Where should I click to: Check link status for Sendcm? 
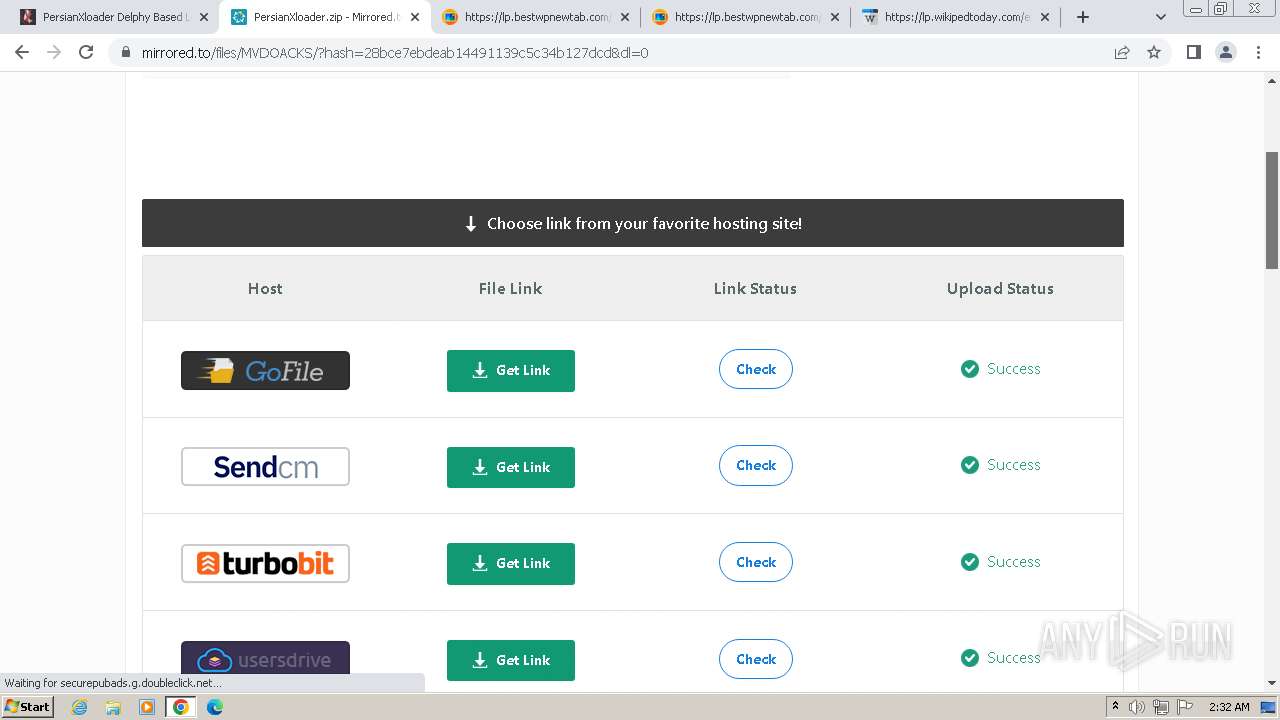tap(756, 465)
